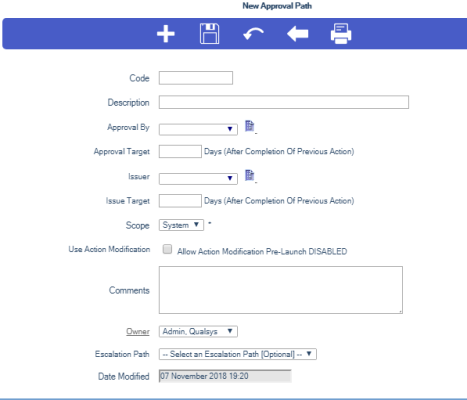
Task: Open the Scope dropdown showing System
Action: pos(181,225)
